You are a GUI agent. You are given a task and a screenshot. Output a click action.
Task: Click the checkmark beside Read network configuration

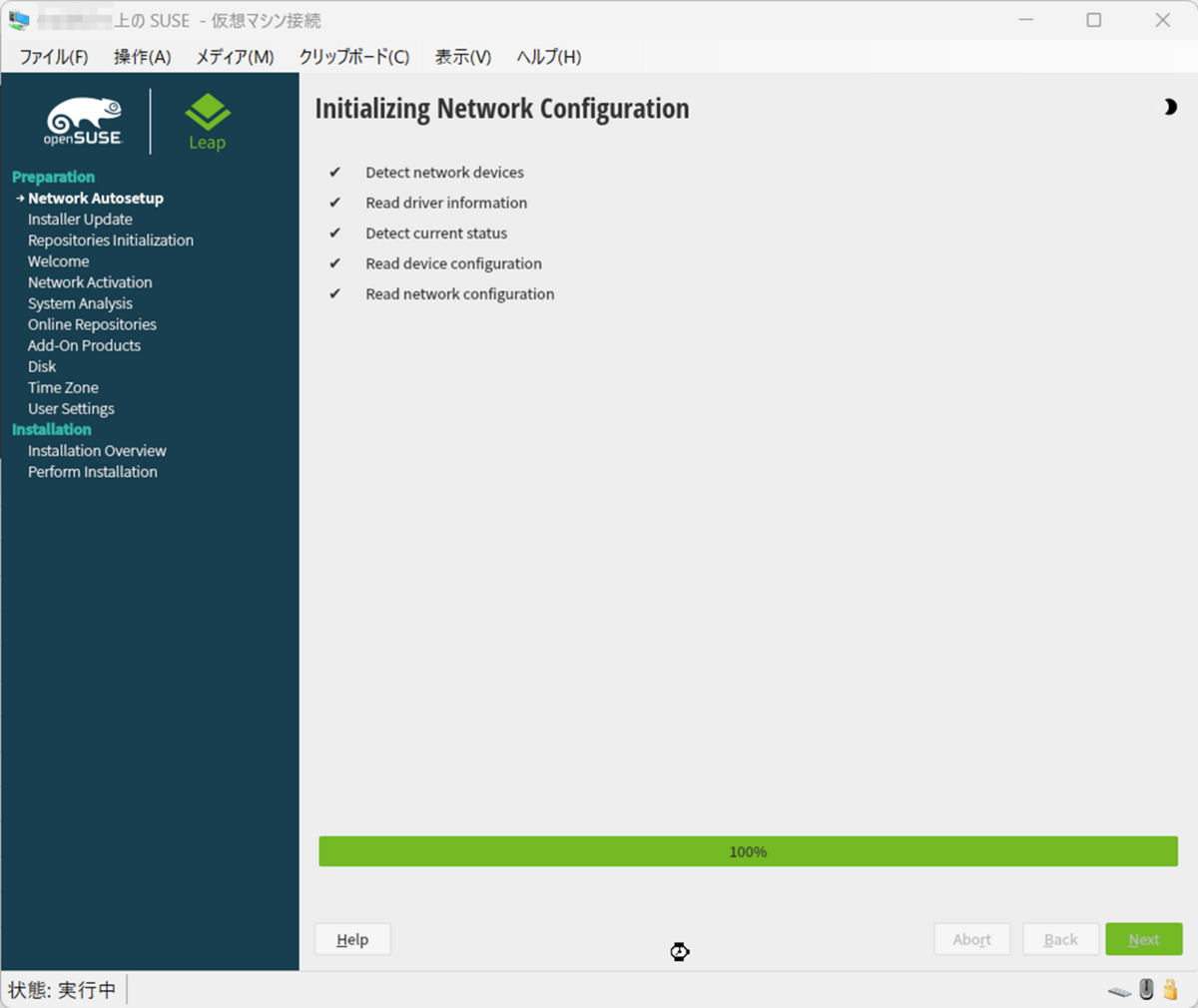(334, 293)
